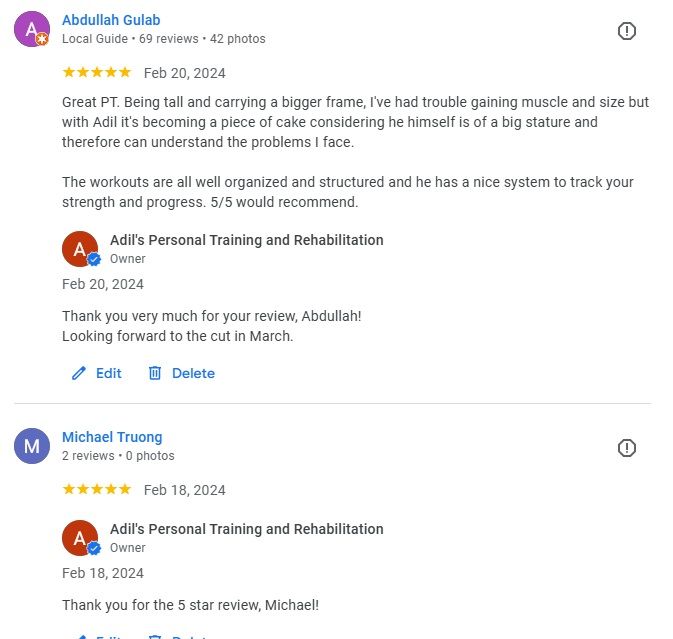
Task: Click "2 reviews • 0 photos" under Michael Truong
Action: tap(118, 456)
